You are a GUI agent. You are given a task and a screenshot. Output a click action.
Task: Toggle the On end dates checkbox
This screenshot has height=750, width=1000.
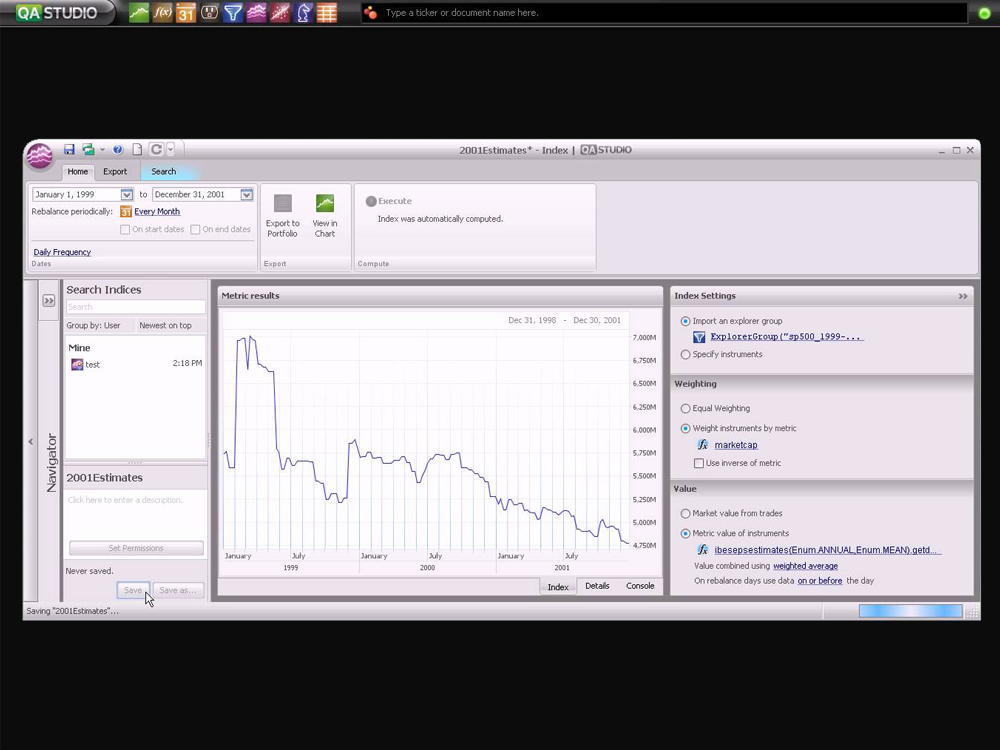195,230
